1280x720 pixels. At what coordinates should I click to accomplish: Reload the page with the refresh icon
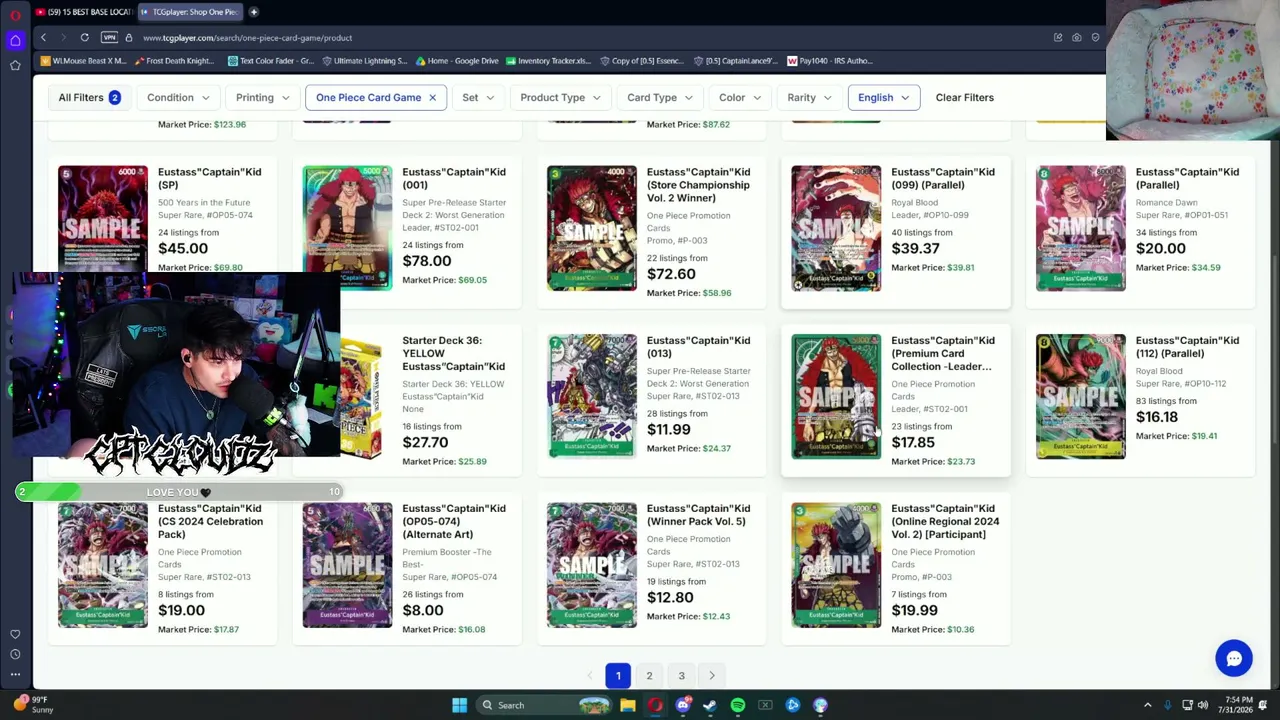[x=84, y=38]
